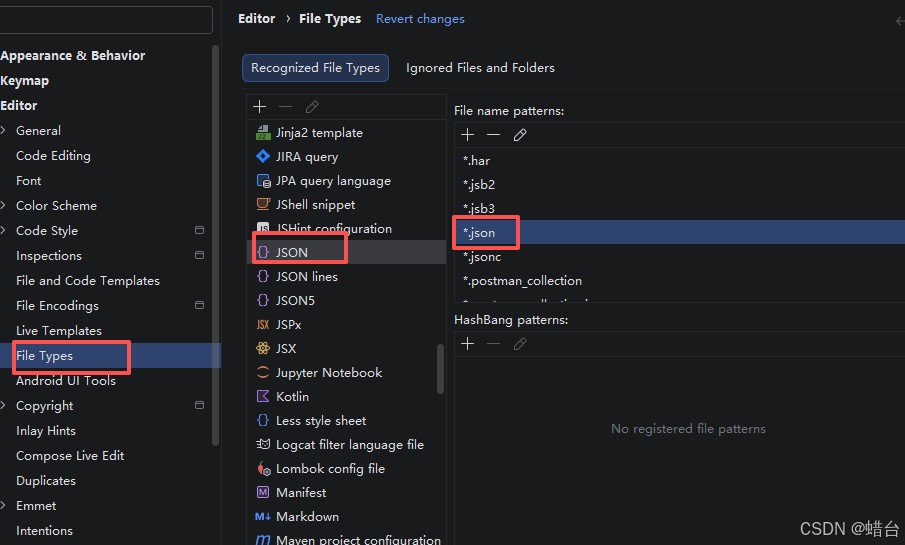Go to Editor breadcrumb link
The image size is (905, 545).
(x=257, y=19)
